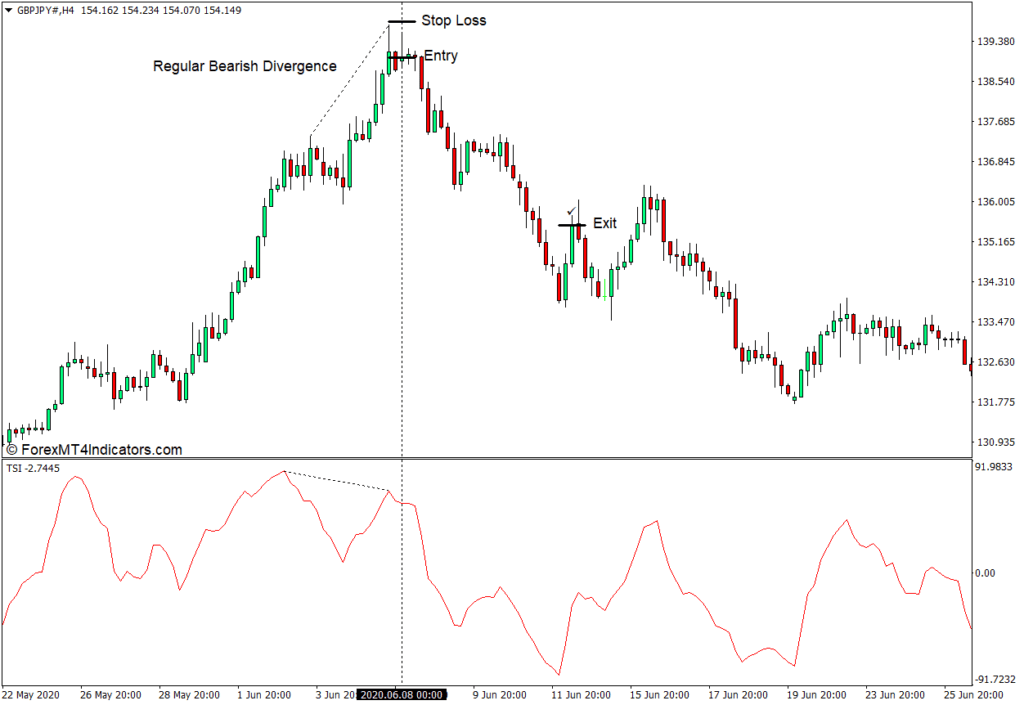Click the "Regular Bearish Divergence" text label
The image size is (1024, 705).
point(245,66)
